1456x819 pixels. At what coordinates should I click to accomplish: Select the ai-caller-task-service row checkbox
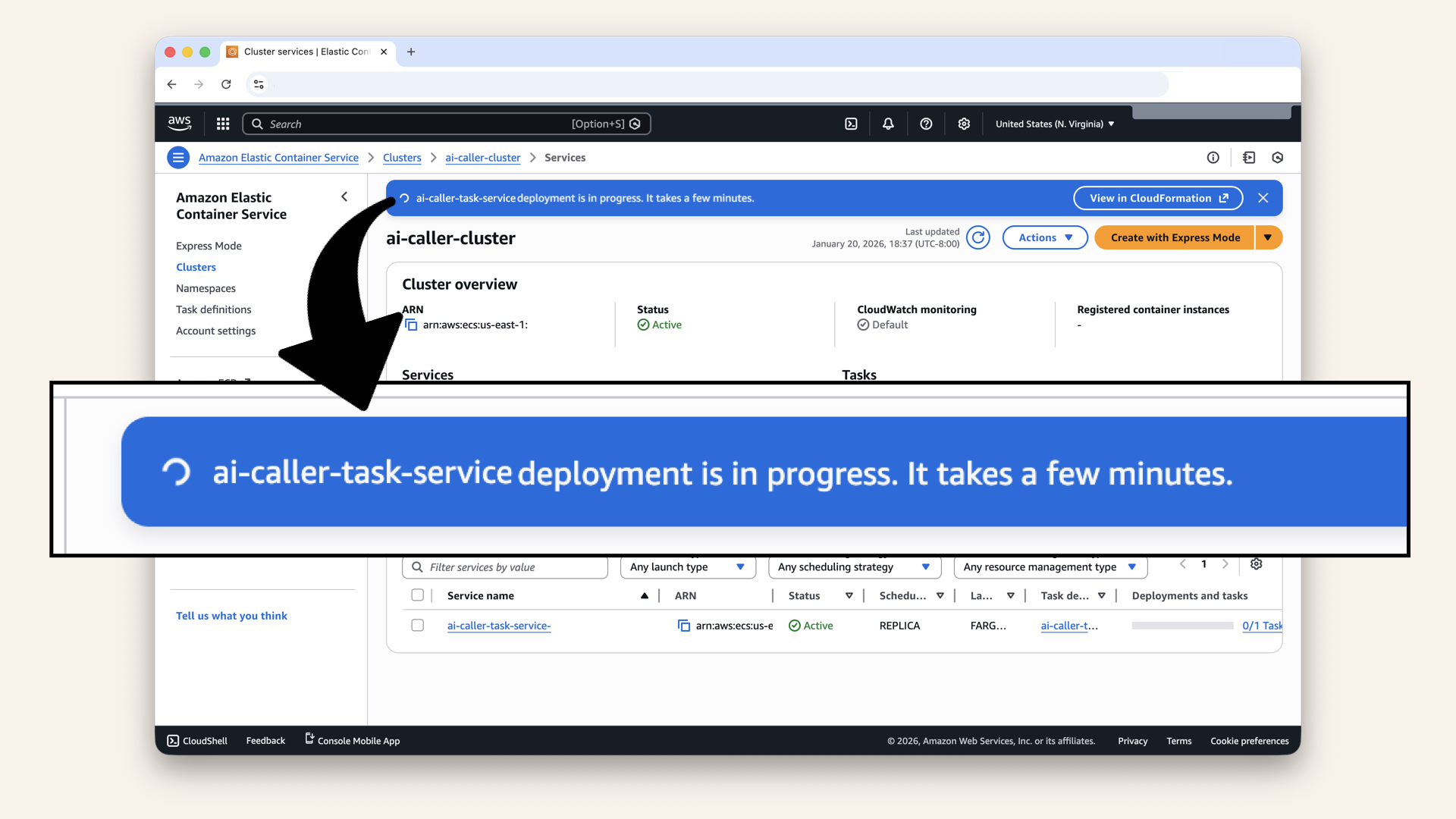(417, 626)
